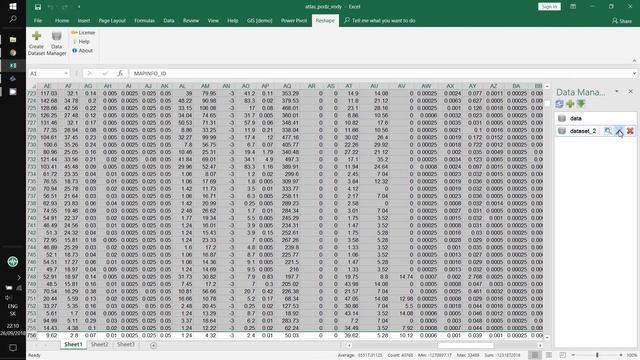
Task: Switch to the Insert ribbon tab
Action: pos(84,20)
